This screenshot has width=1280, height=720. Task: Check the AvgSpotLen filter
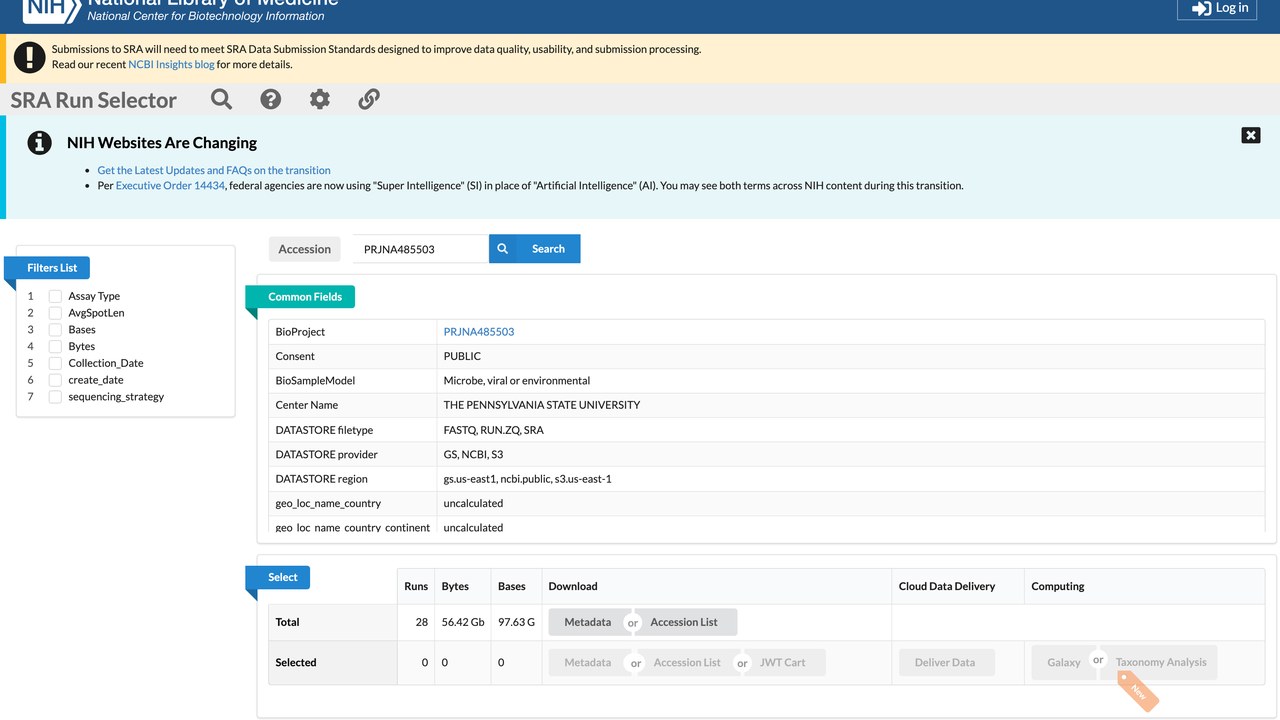point(55,313)
